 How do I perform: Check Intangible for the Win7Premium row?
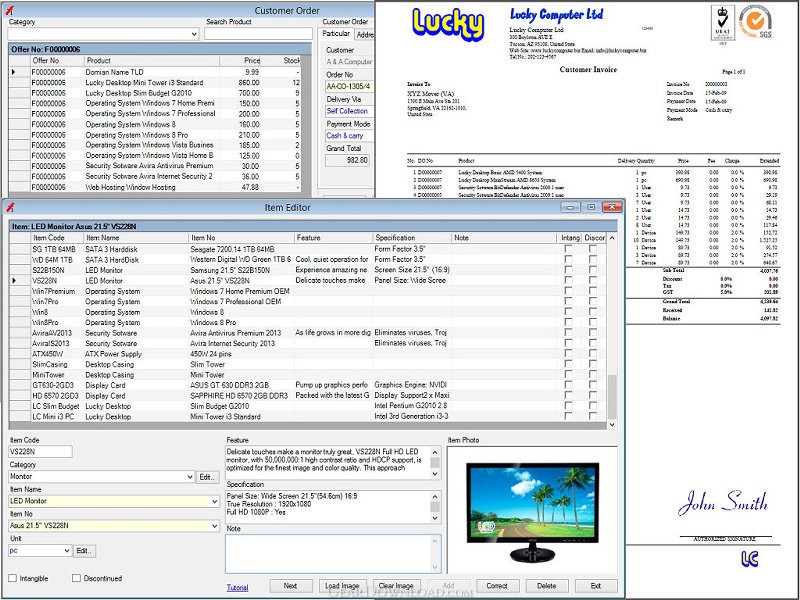[x=568, y=291]
